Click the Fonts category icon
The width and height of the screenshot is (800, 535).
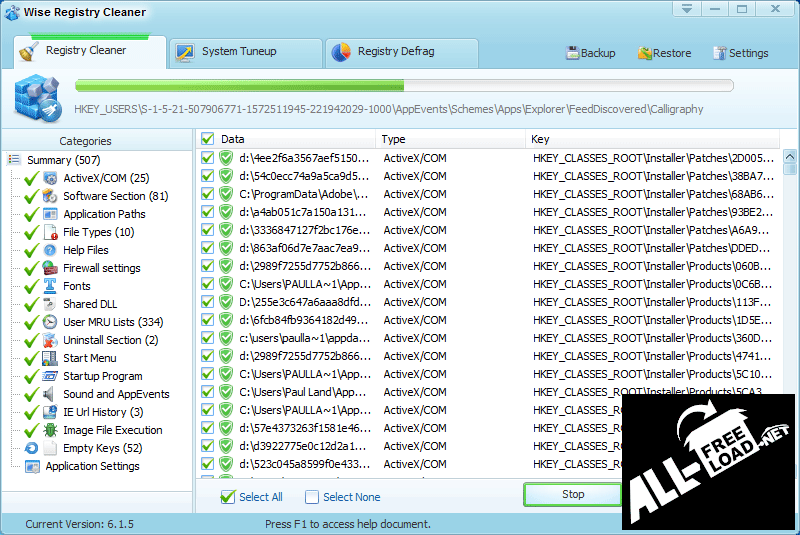point(51,286)
